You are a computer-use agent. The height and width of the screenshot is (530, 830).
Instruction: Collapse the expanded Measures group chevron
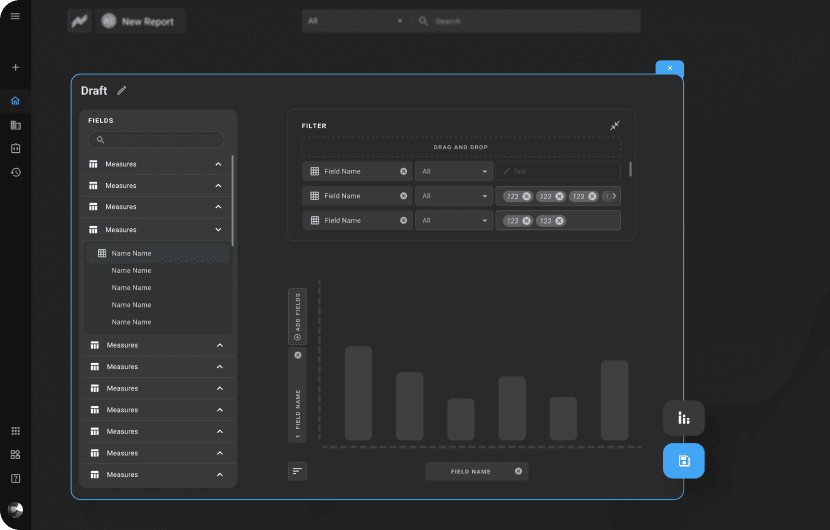point(218,230)
